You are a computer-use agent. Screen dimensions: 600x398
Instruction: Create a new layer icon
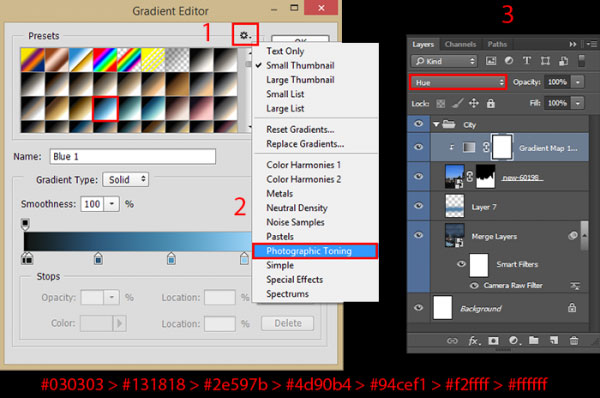(554, 340)
